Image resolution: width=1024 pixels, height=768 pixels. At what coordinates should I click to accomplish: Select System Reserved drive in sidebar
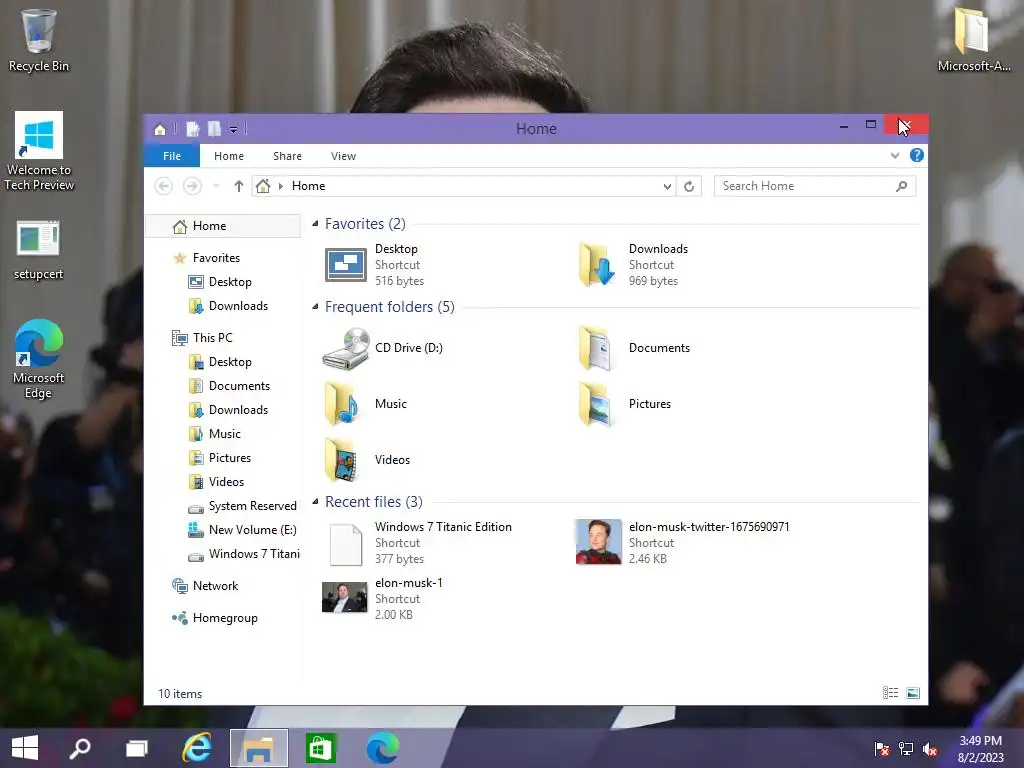252,506
